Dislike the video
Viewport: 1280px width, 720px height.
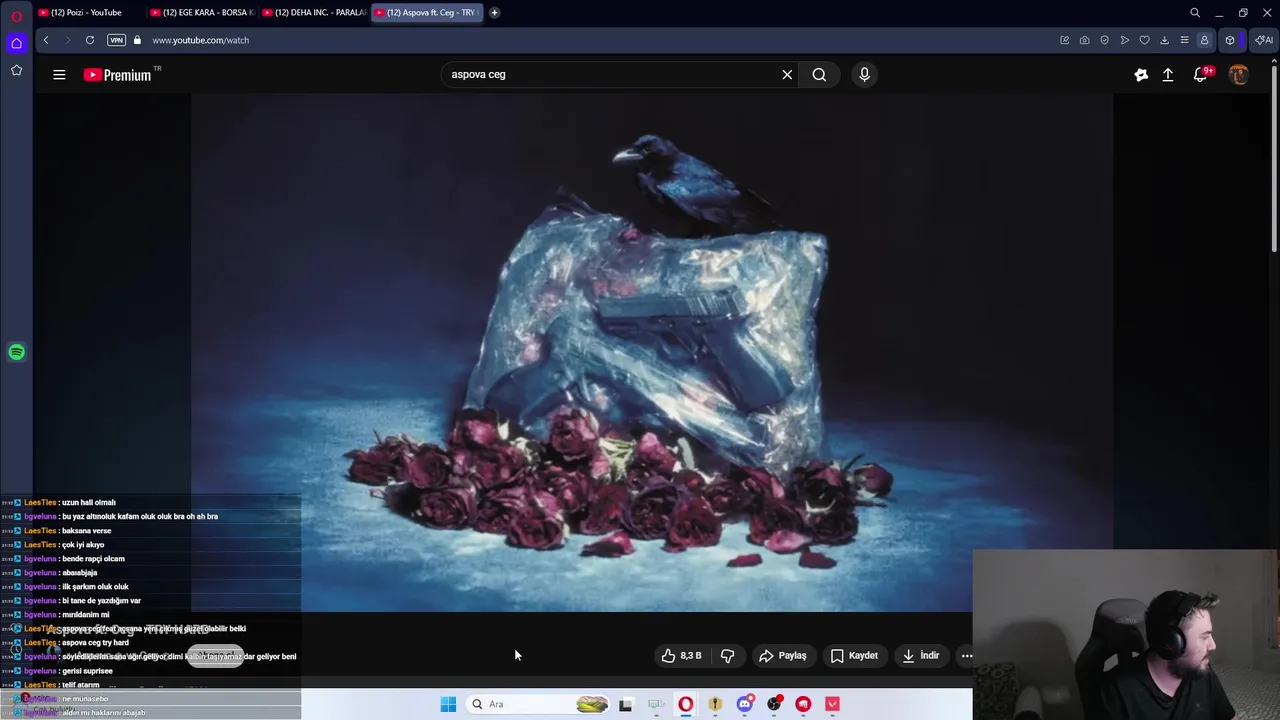(727, 656)
